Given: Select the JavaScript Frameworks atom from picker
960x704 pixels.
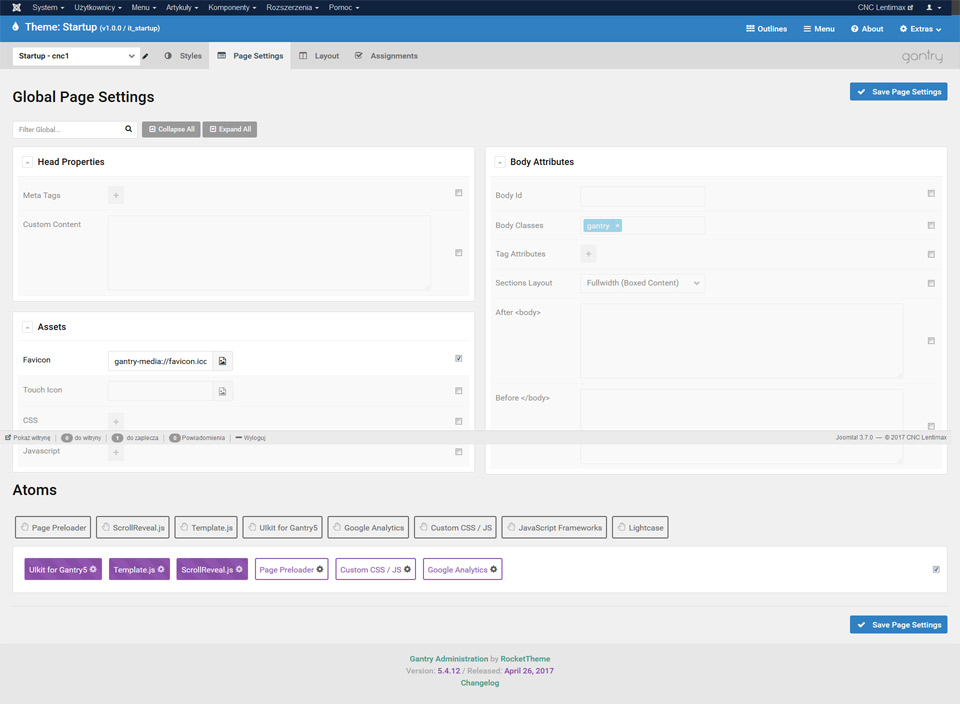Looking at the screenshot, I should (554, 528).
